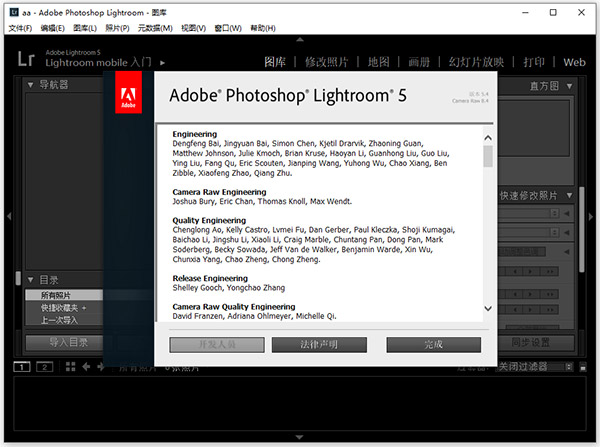The image size is (600, 447).
Task: Switch to the 幻灯片放映 module
Action: [476, 62]
